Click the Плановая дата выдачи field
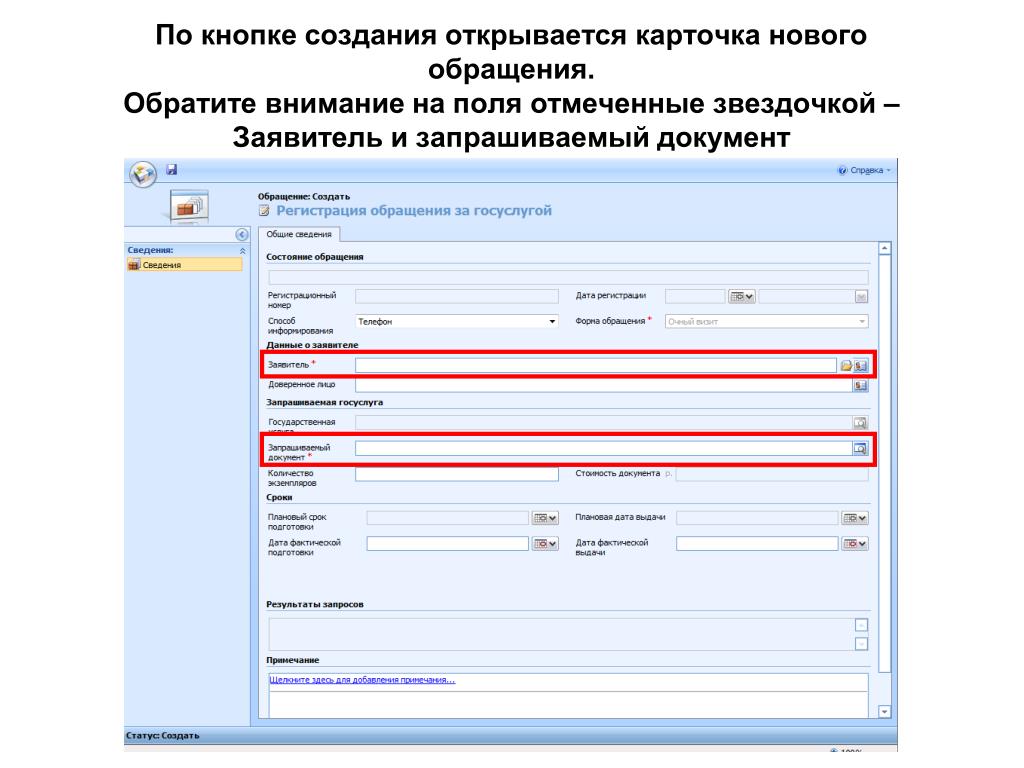 [x=757, y=519]
